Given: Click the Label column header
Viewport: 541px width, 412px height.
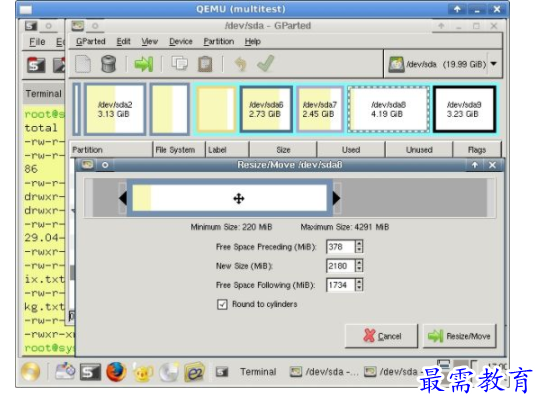Looking at the screenshot, I should 227,150.
